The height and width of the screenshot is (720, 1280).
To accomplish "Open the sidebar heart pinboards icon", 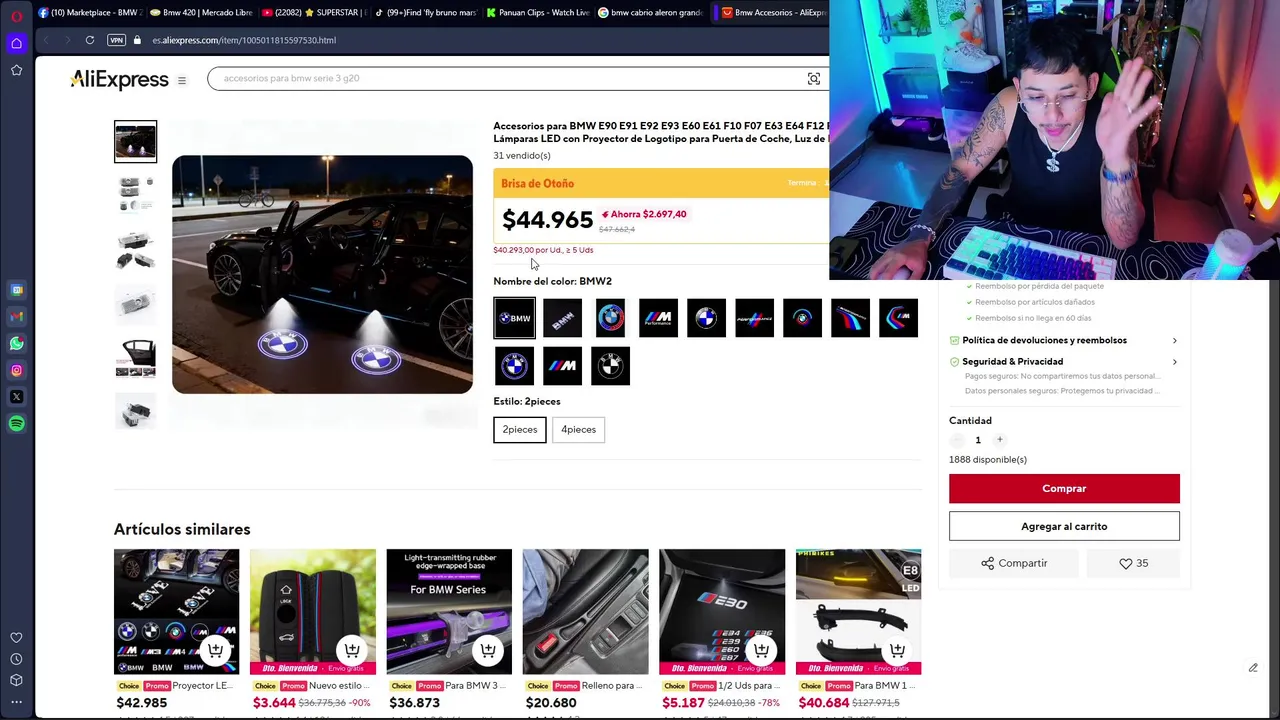I will click(x=16, y=638).
